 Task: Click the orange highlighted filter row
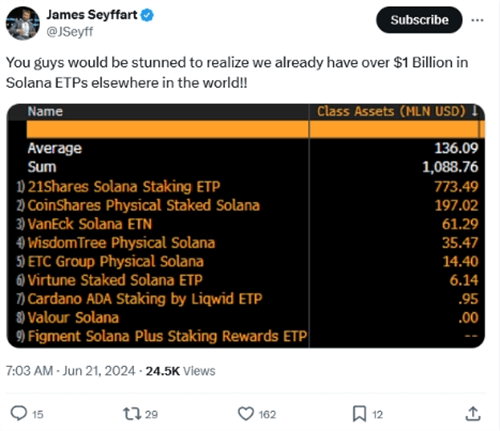tap(255, 129)
